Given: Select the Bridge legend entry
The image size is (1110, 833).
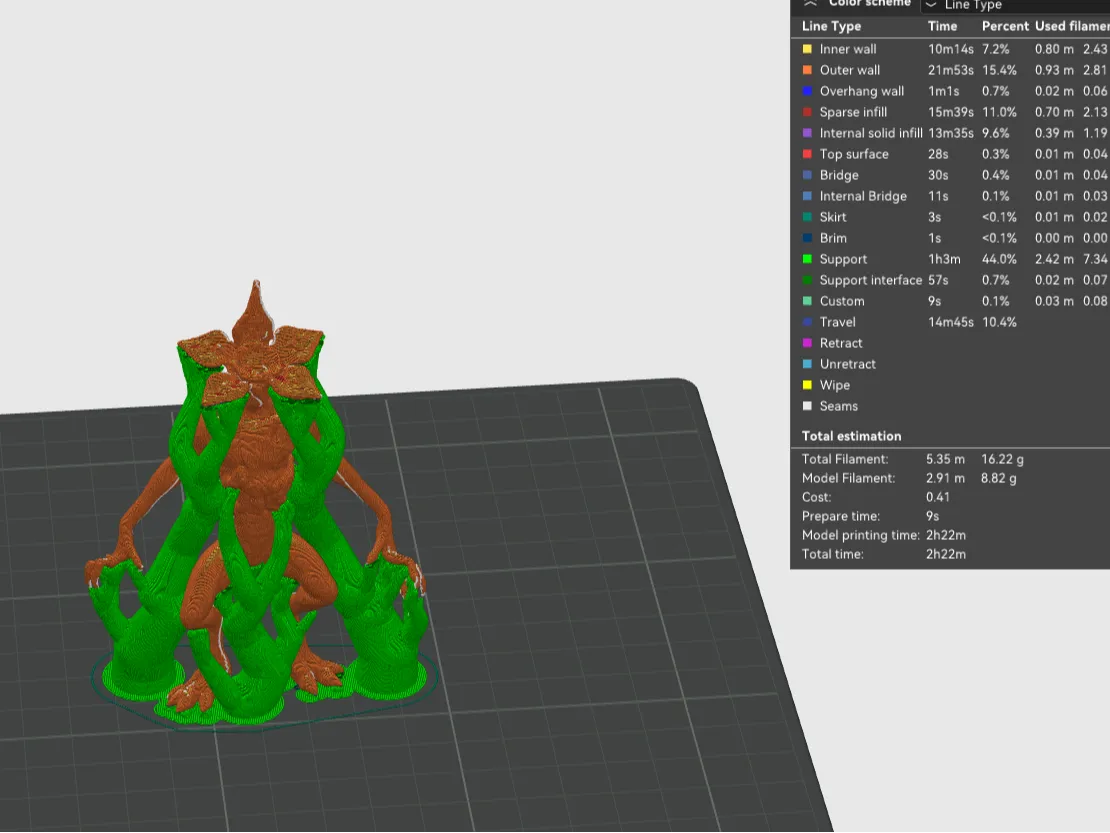Looking at the screenshot, I should pos(838,175).
